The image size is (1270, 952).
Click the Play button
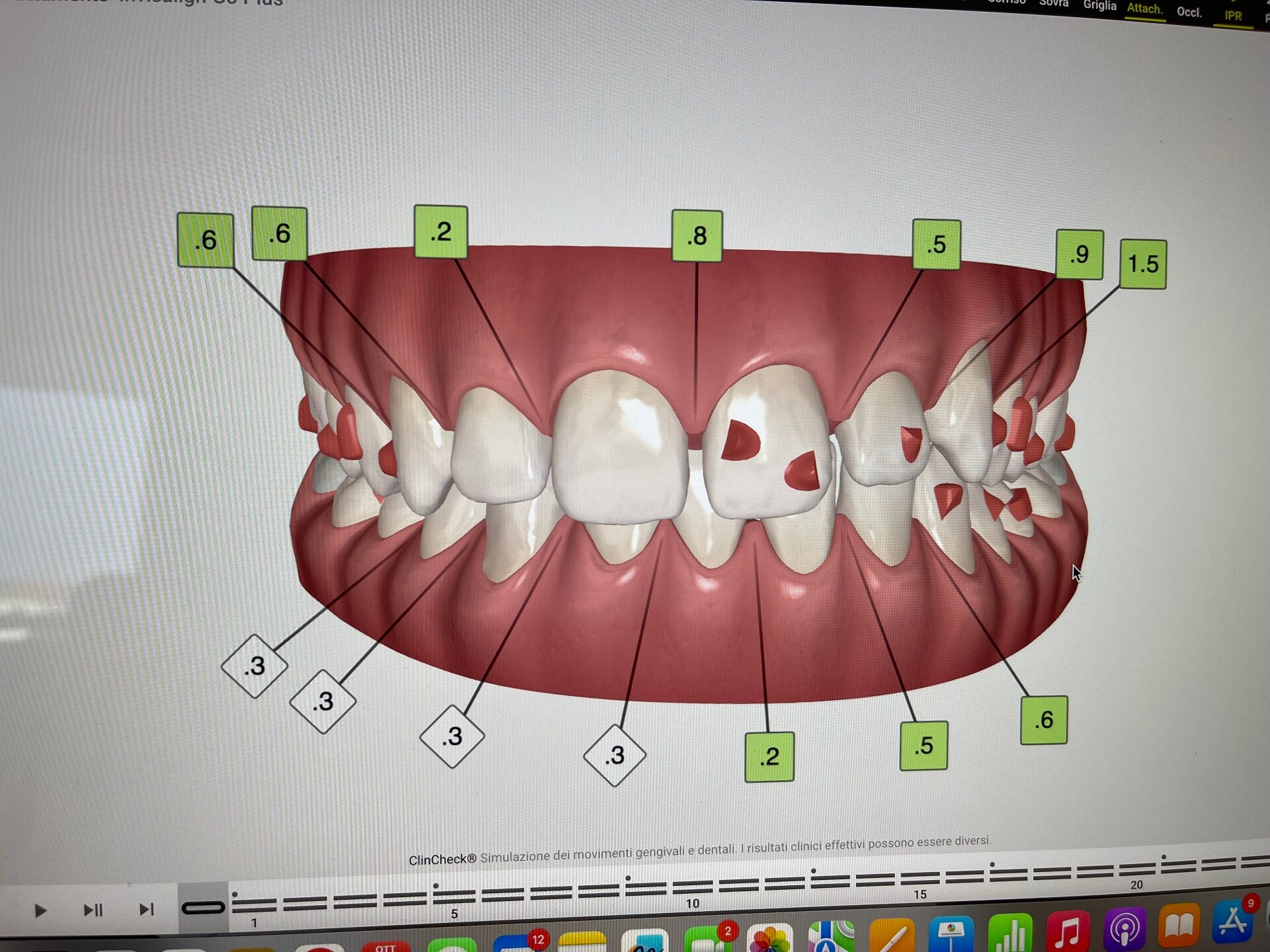tap(40, 911)
